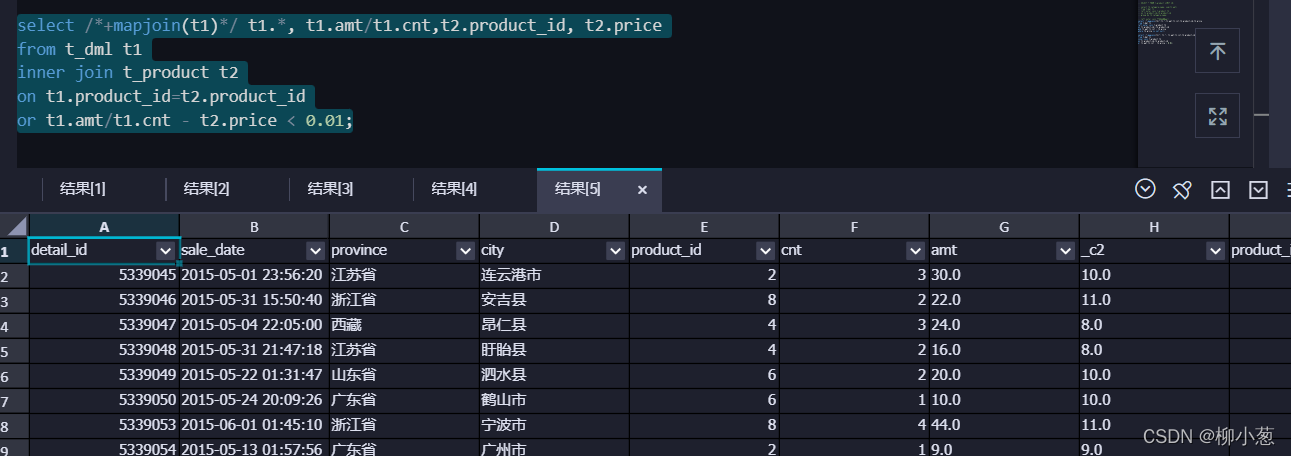Click the boxed up-arrow panel icon
1291x456 pixels.
[1220, 189]
